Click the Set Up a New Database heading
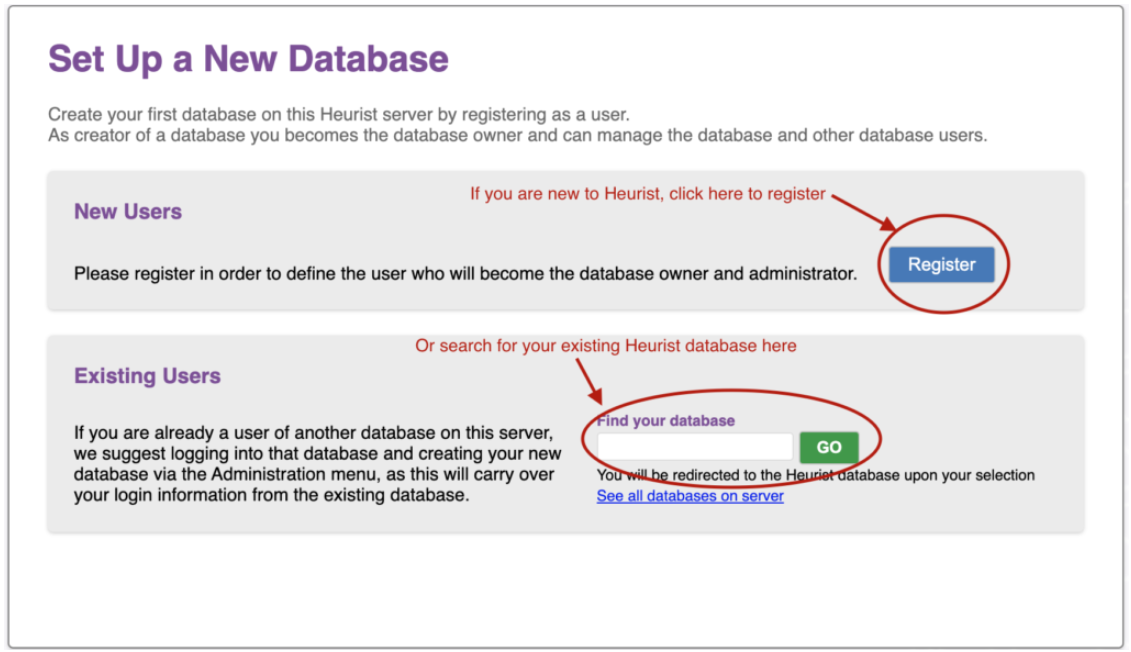The width and height of the screenshot is (1131, 652). (248, 59)
